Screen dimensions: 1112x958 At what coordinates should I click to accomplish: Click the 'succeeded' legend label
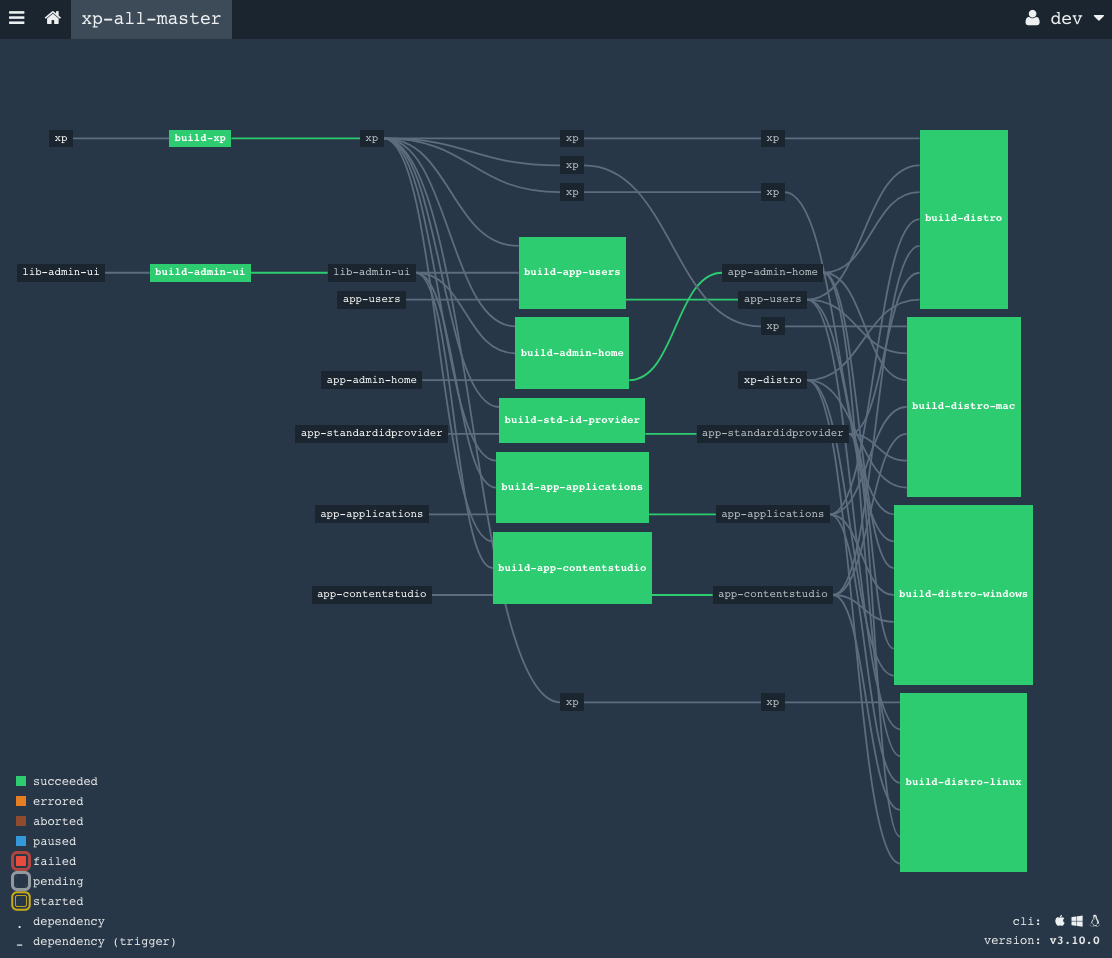coord(65,781)
